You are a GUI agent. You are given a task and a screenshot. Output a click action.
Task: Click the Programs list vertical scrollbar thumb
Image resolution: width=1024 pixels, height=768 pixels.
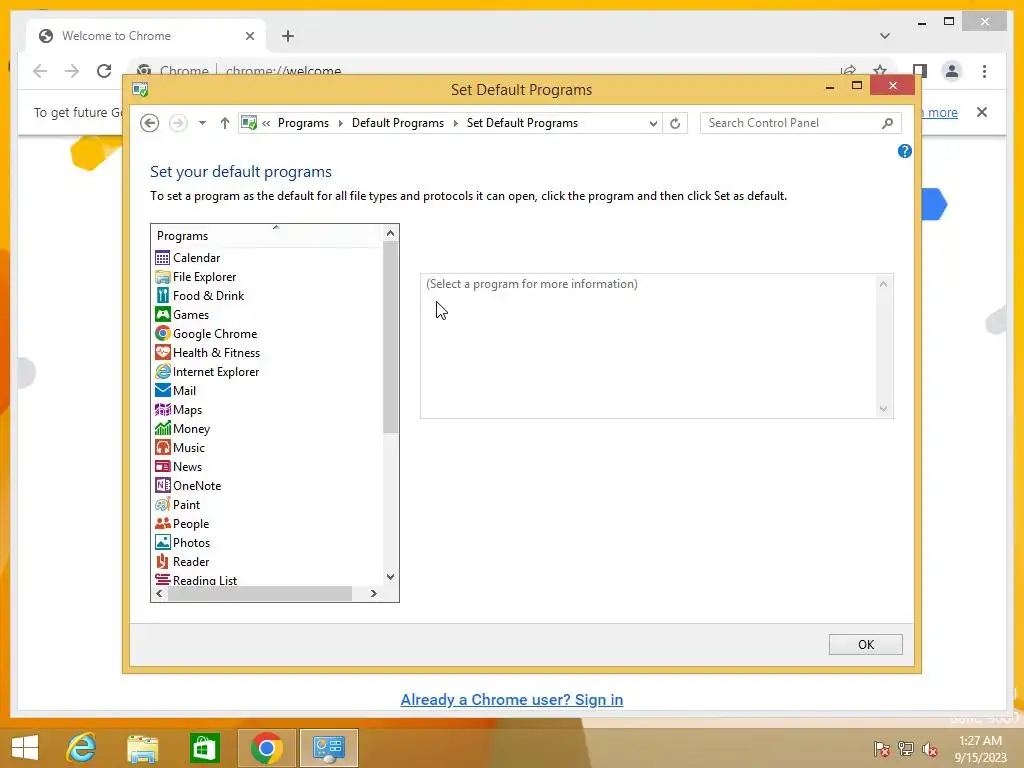(x=391, y=337)
